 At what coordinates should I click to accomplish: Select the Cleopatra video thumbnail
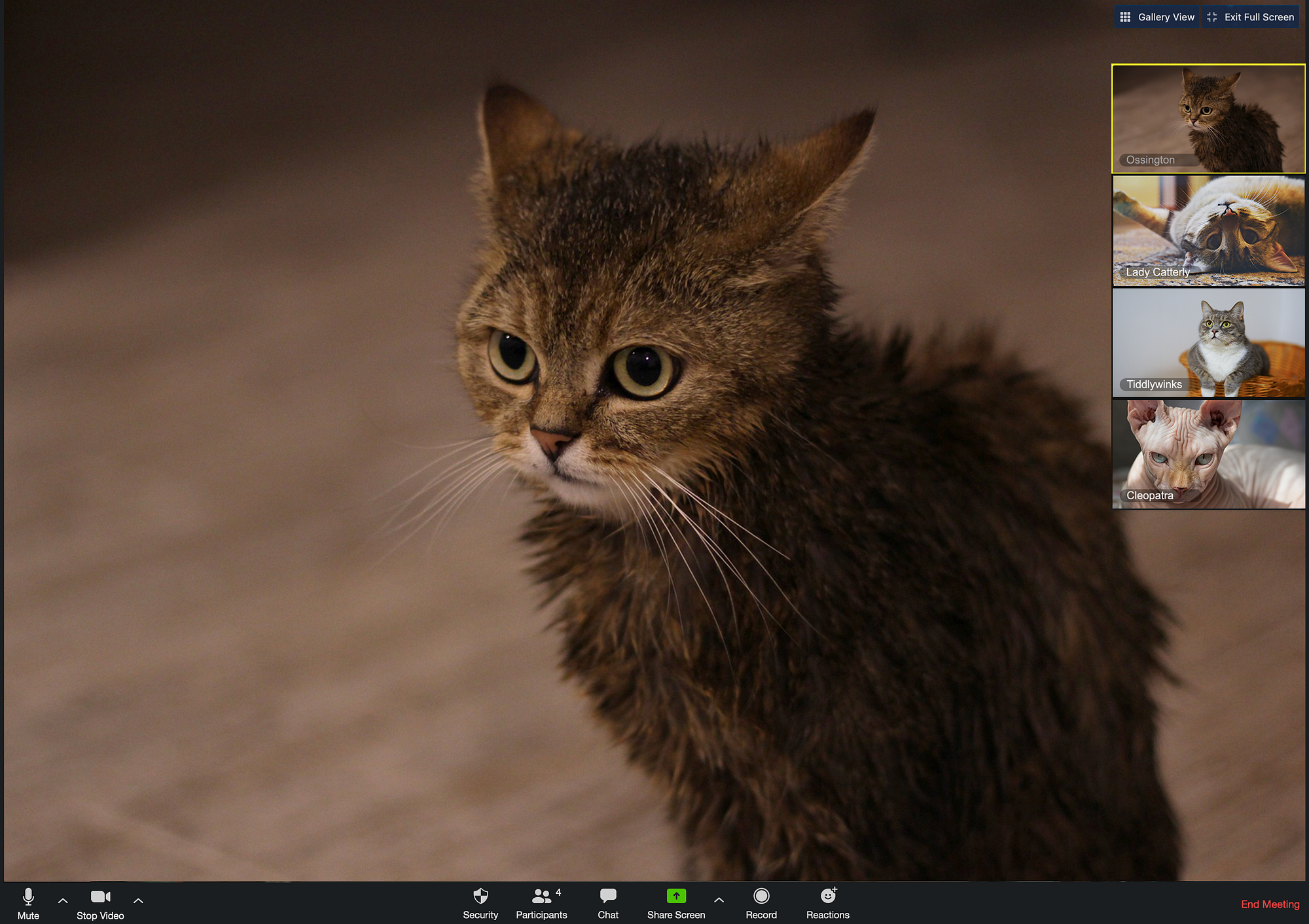(x=1208, y=454)
